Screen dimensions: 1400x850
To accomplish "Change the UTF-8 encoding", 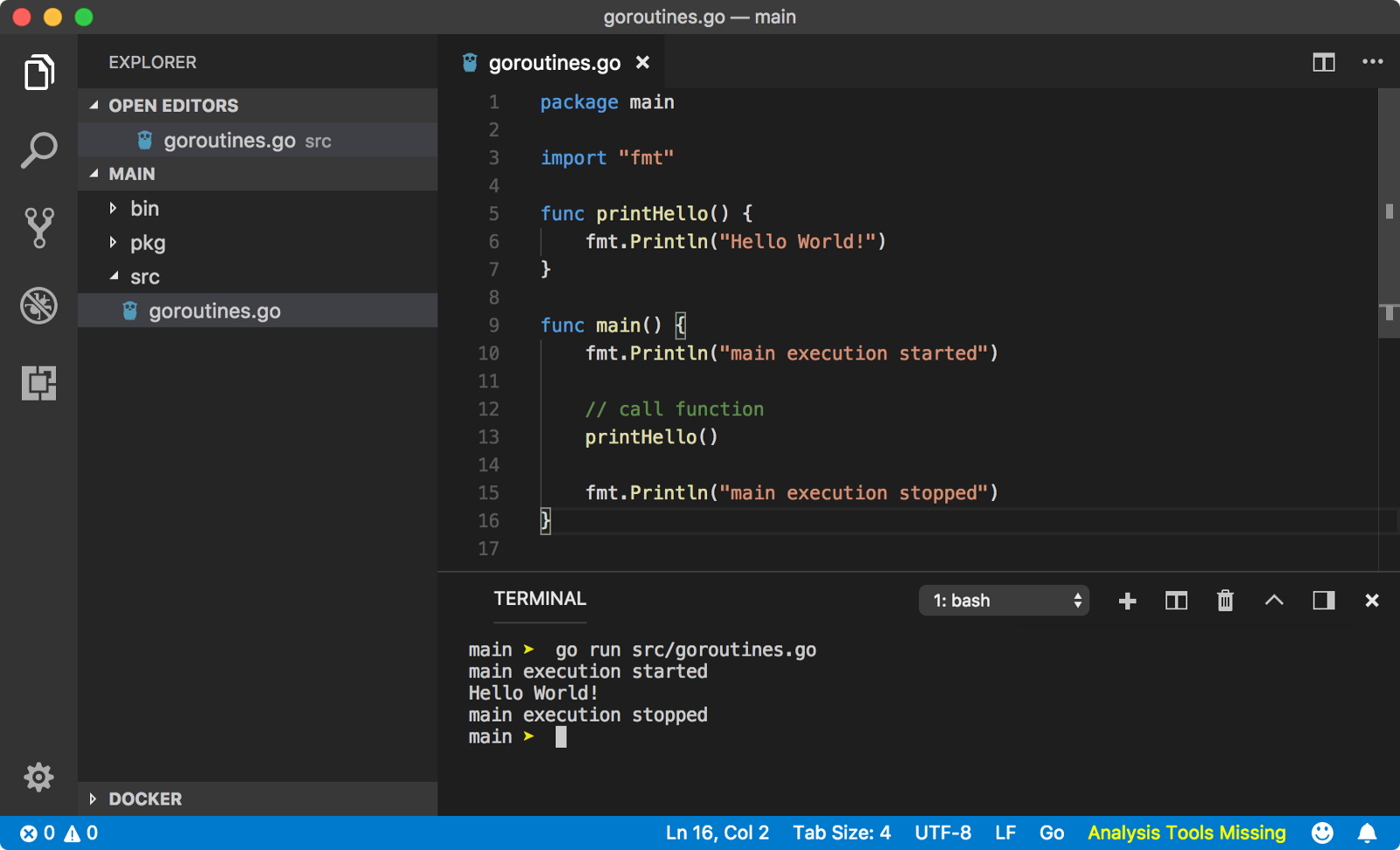I will coord(942,833).
